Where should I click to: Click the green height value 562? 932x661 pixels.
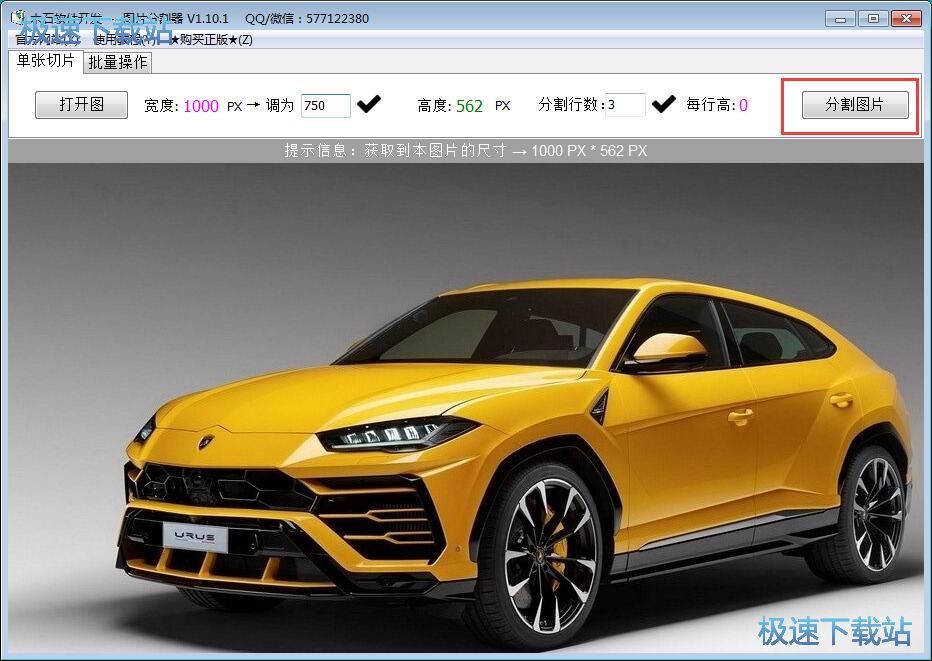[469, 106]
